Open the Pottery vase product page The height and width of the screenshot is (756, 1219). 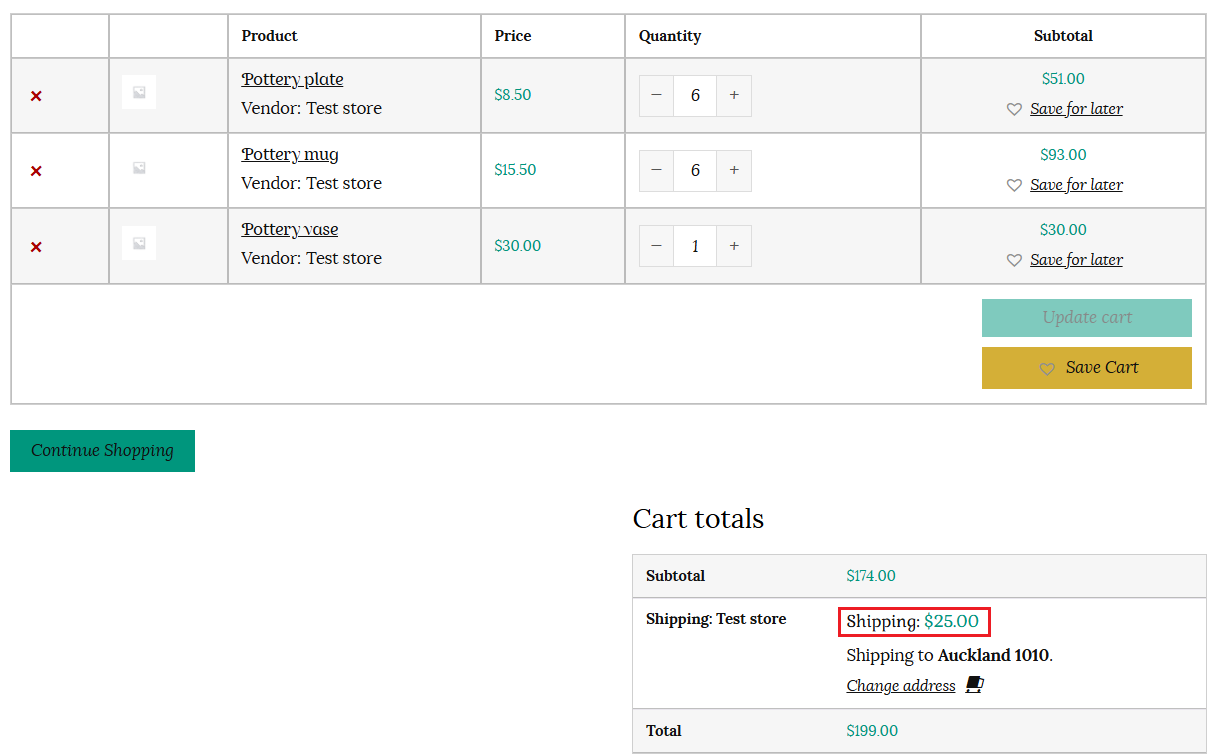click(290, 229)
